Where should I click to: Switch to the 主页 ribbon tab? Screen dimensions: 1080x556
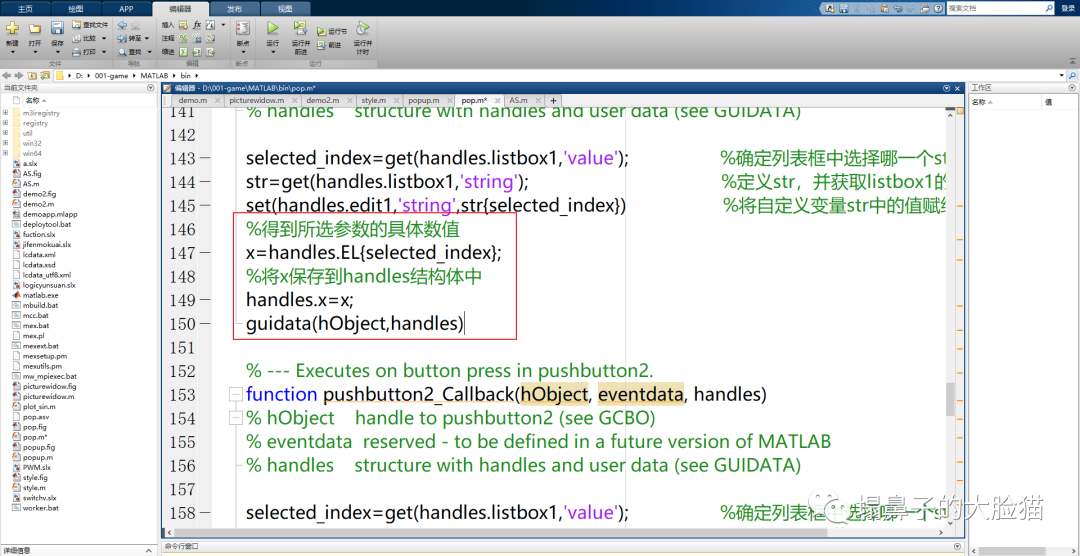pyautogui.click(x=25, y=10)
